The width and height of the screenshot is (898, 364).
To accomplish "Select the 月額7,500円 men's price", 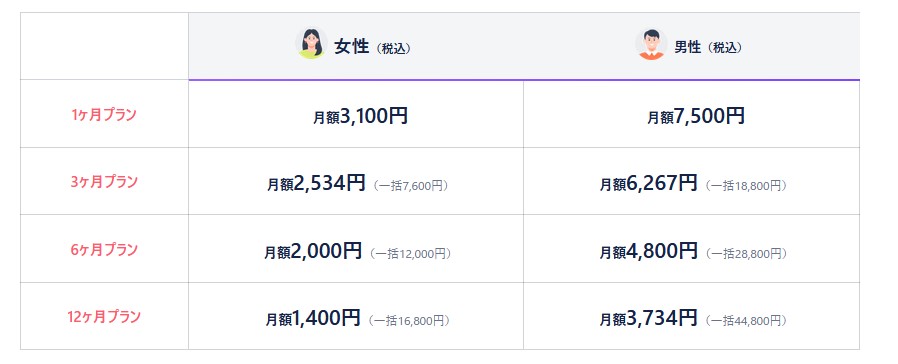I will click(x=696, y=116).
